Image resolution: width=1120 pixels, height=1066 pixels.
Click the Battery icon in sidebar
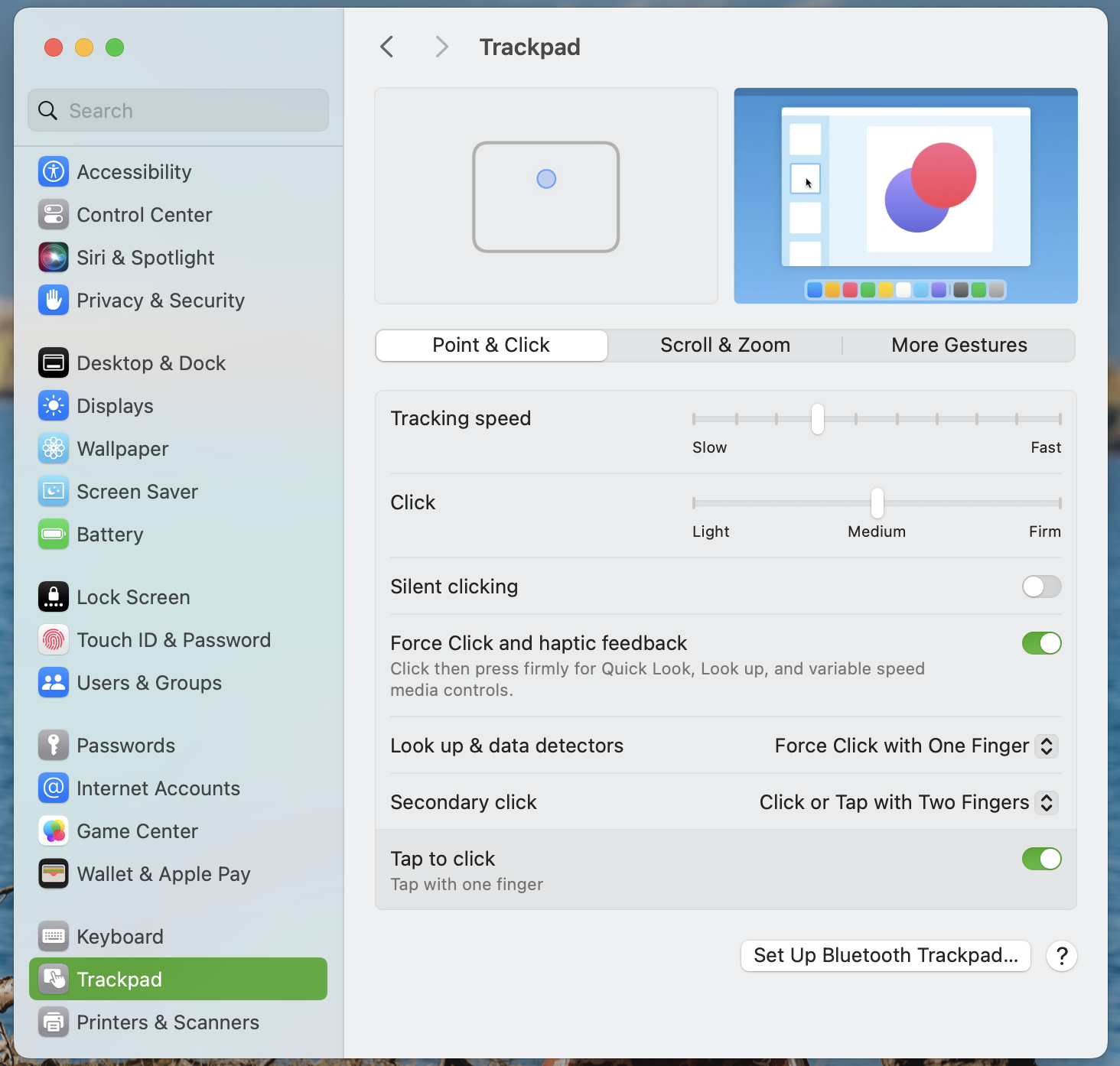tap(54, 535)
